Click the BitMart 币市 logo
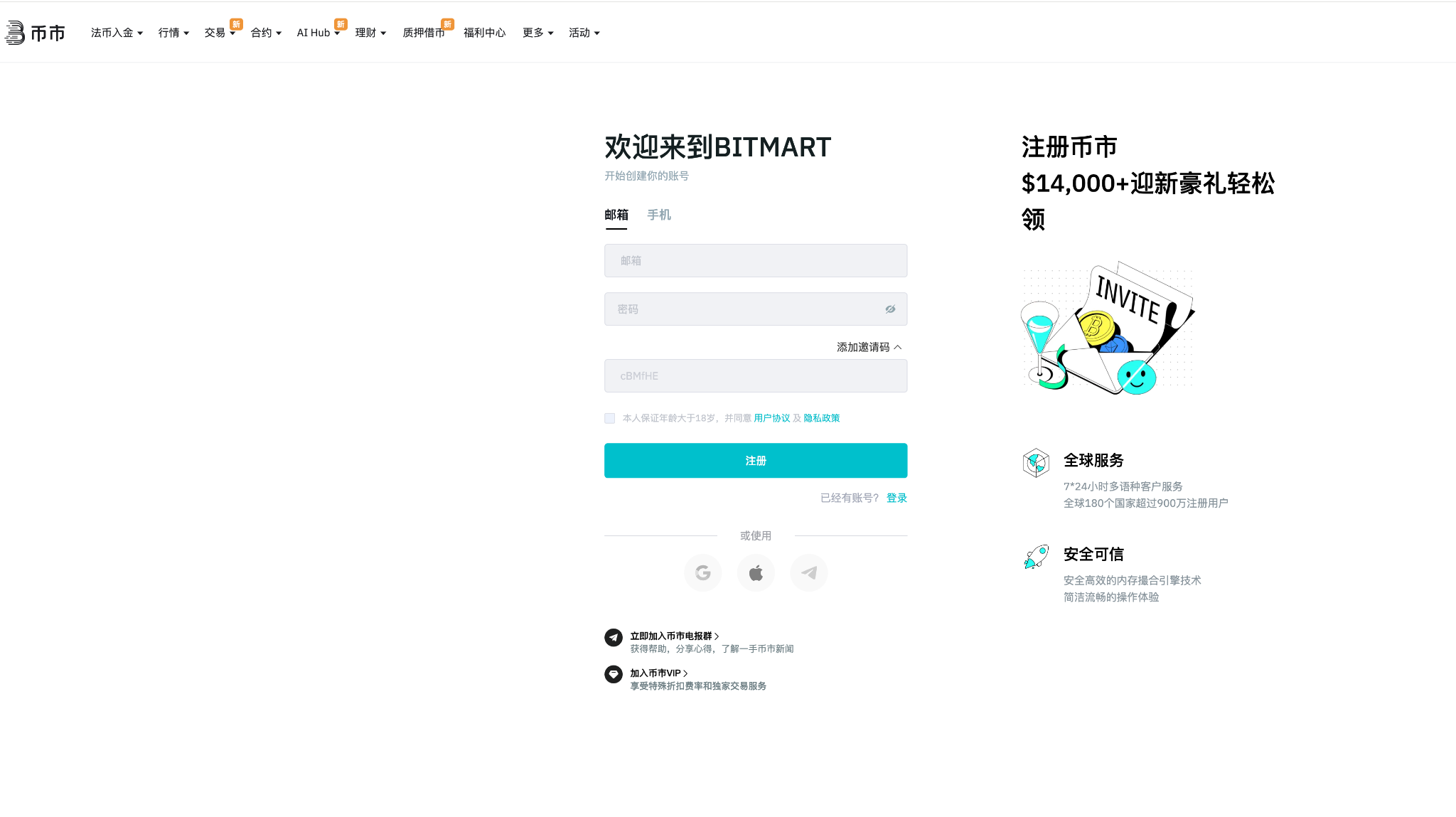1456x817 pixels. tap(35, 33)
